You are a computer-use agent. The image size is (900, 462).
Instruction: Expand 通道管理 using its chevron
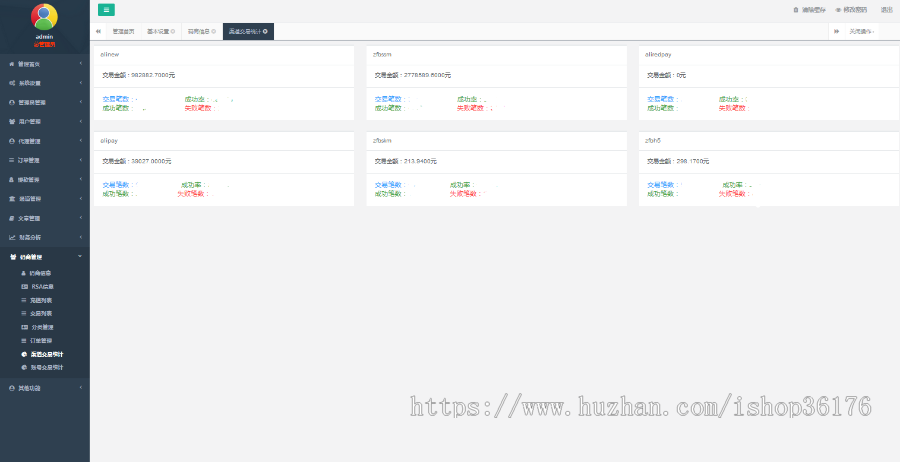(x=81, y=199)
